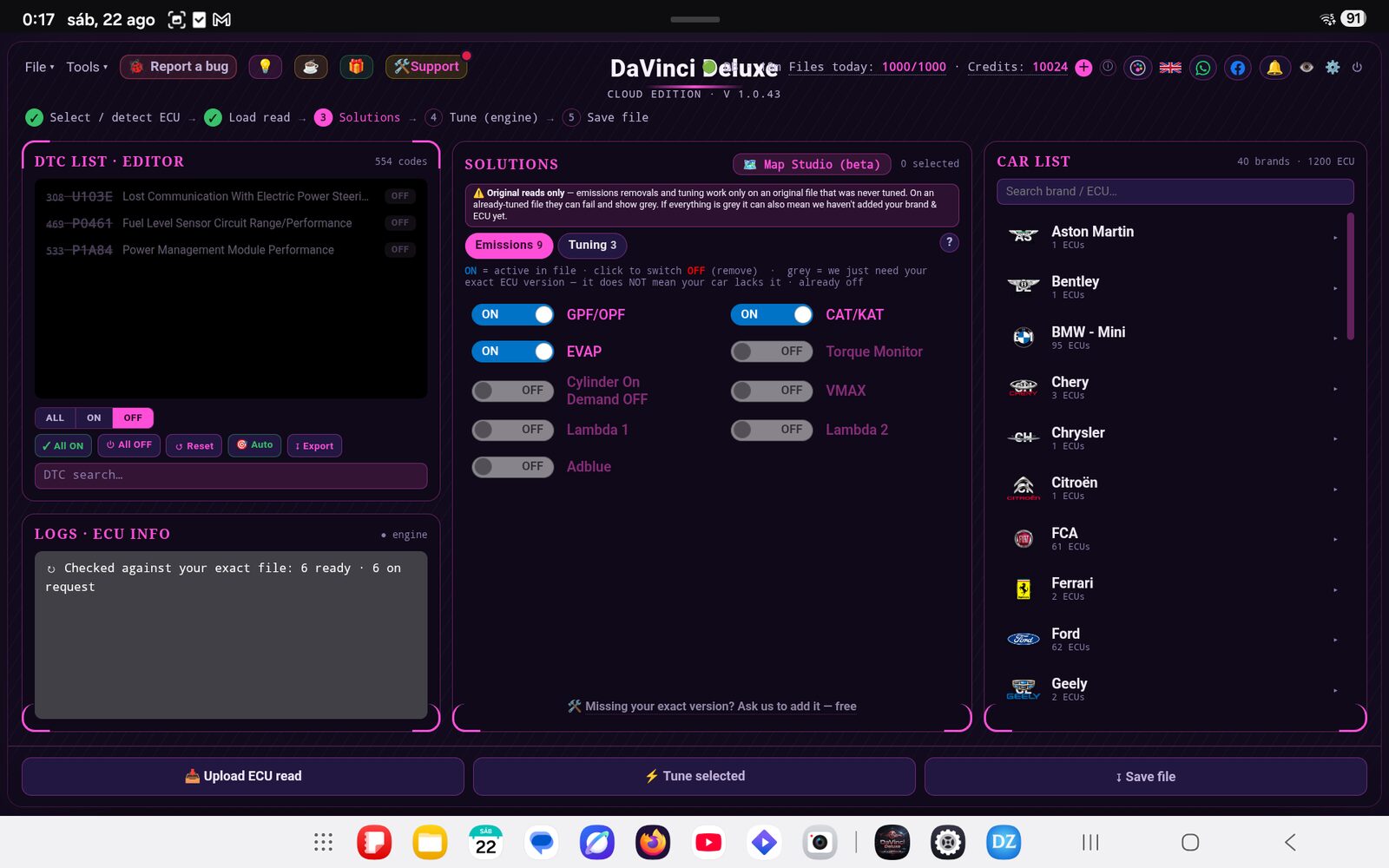Open the gift box icon
This screenshot has height=868, width=1389.
pyautogui.click(x=356, y=67)
